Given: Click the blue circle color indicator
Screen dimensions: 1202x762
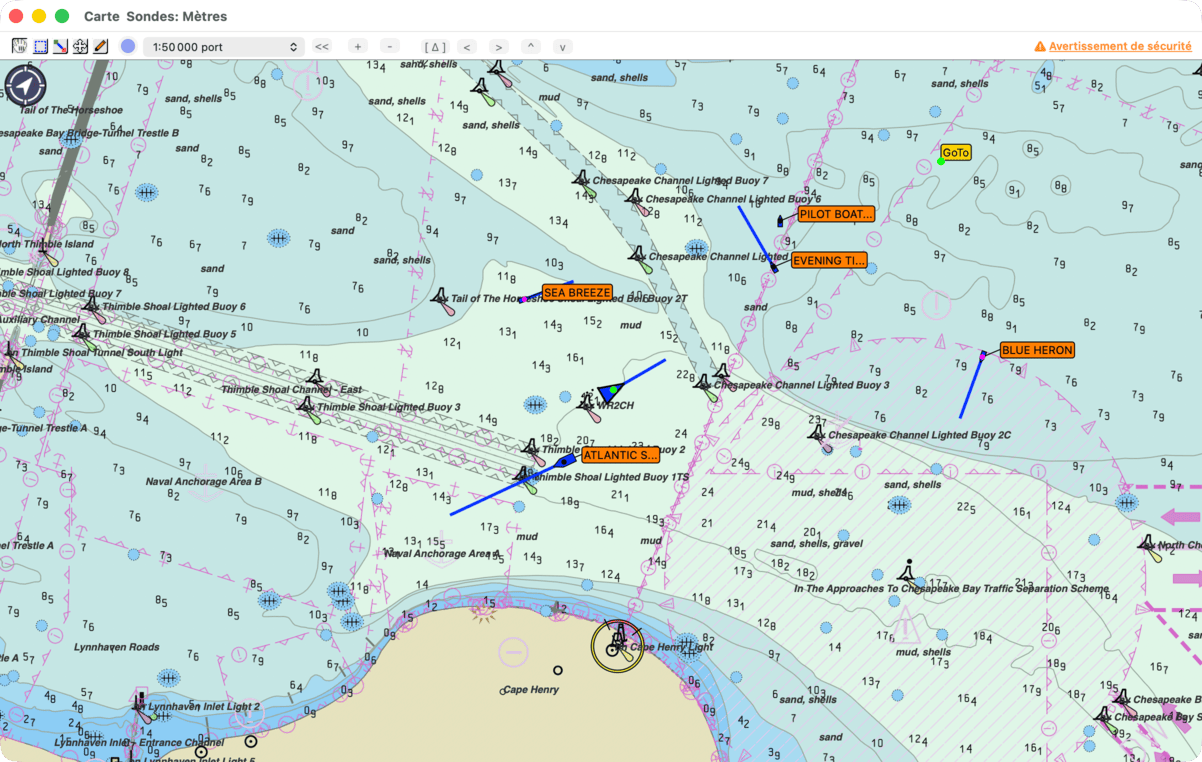Looking at the screenshot, I should click(128, 46).
